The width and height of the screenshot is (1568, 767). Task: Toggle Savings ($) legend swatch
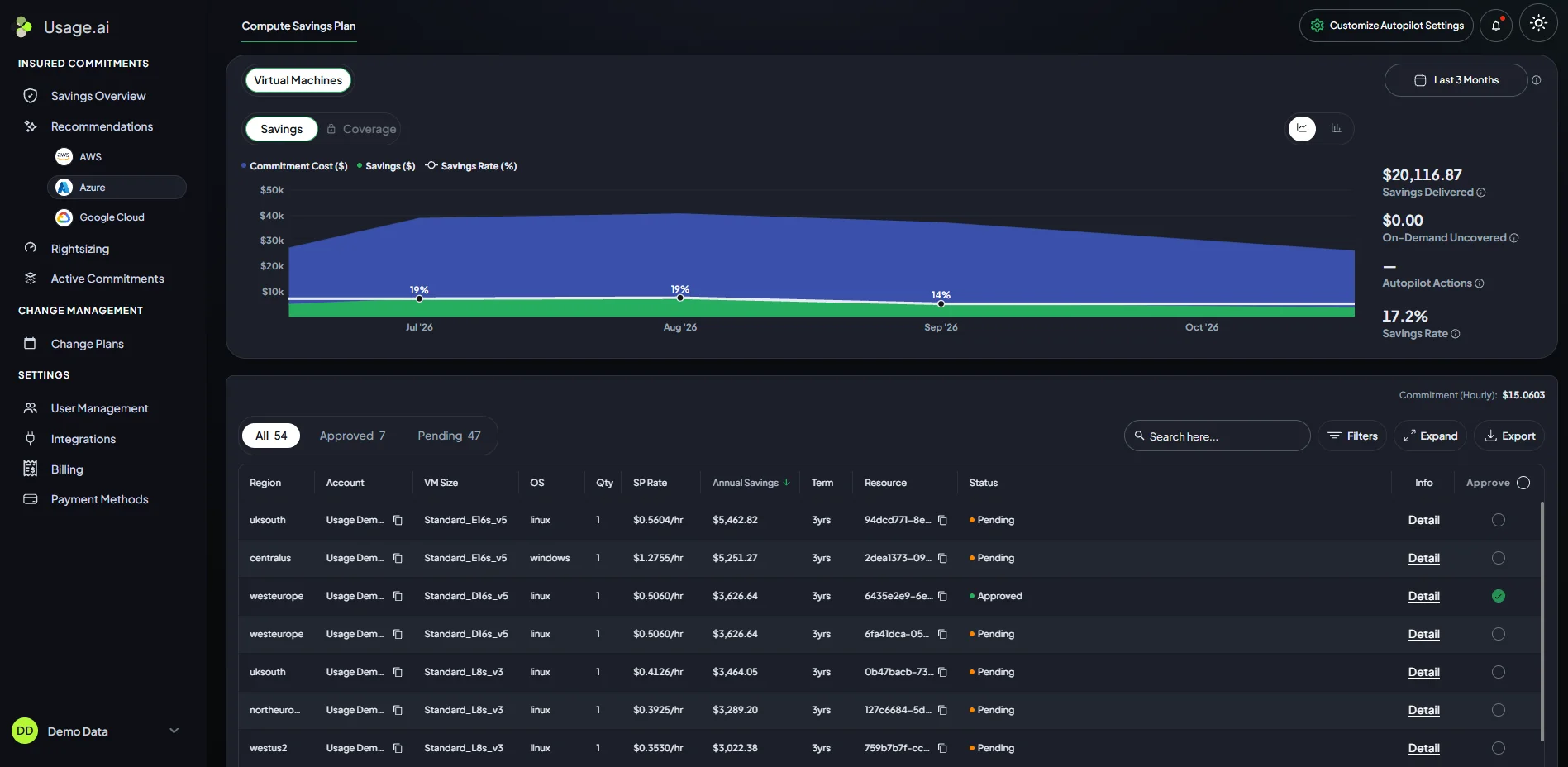tap(360, 166)
